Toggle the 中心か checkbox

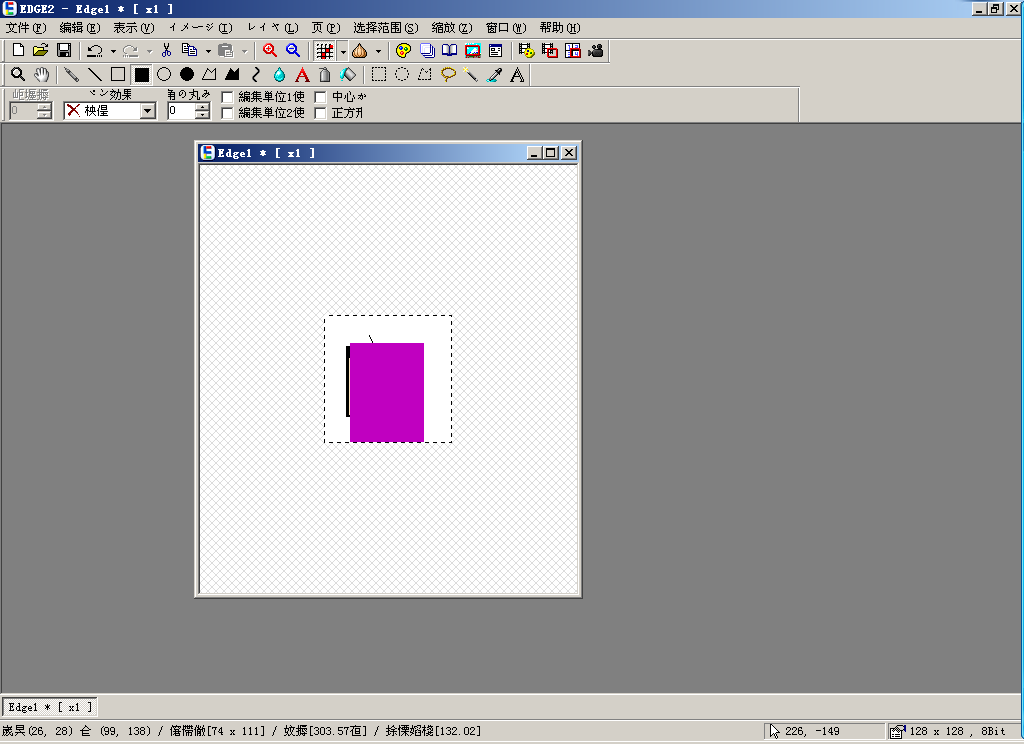coord(321,97)
